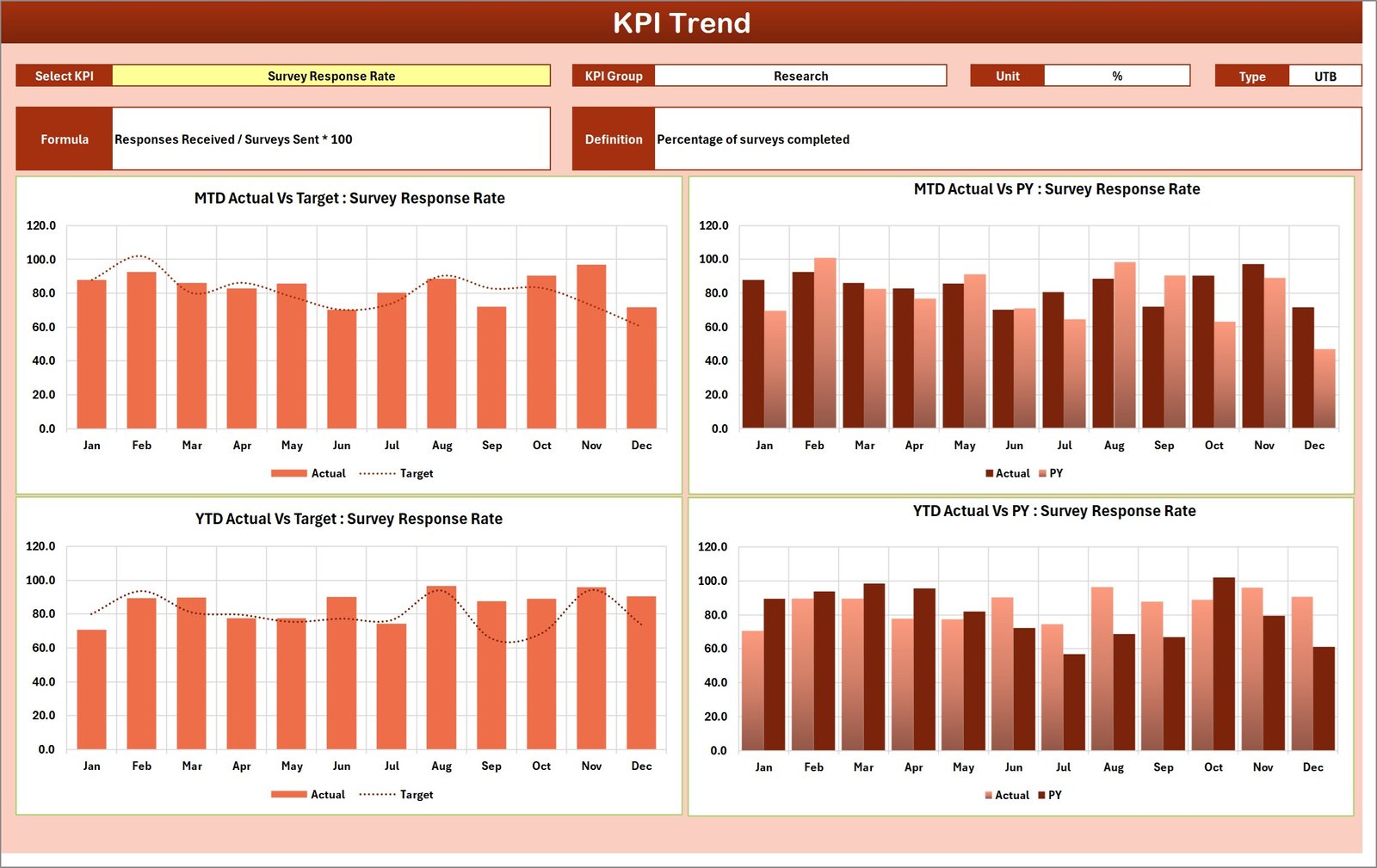Open the Unit selector showing %
The image size is (1377, 868).
pyautogui.click(x=1116, y=76)
